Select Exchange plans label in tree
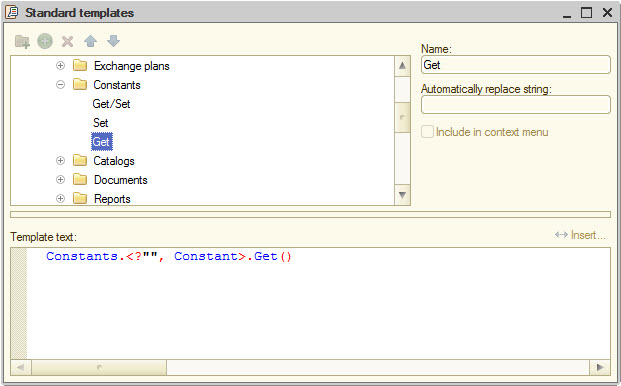This screenshot has height=386, width=621. [x=131, y=66]
